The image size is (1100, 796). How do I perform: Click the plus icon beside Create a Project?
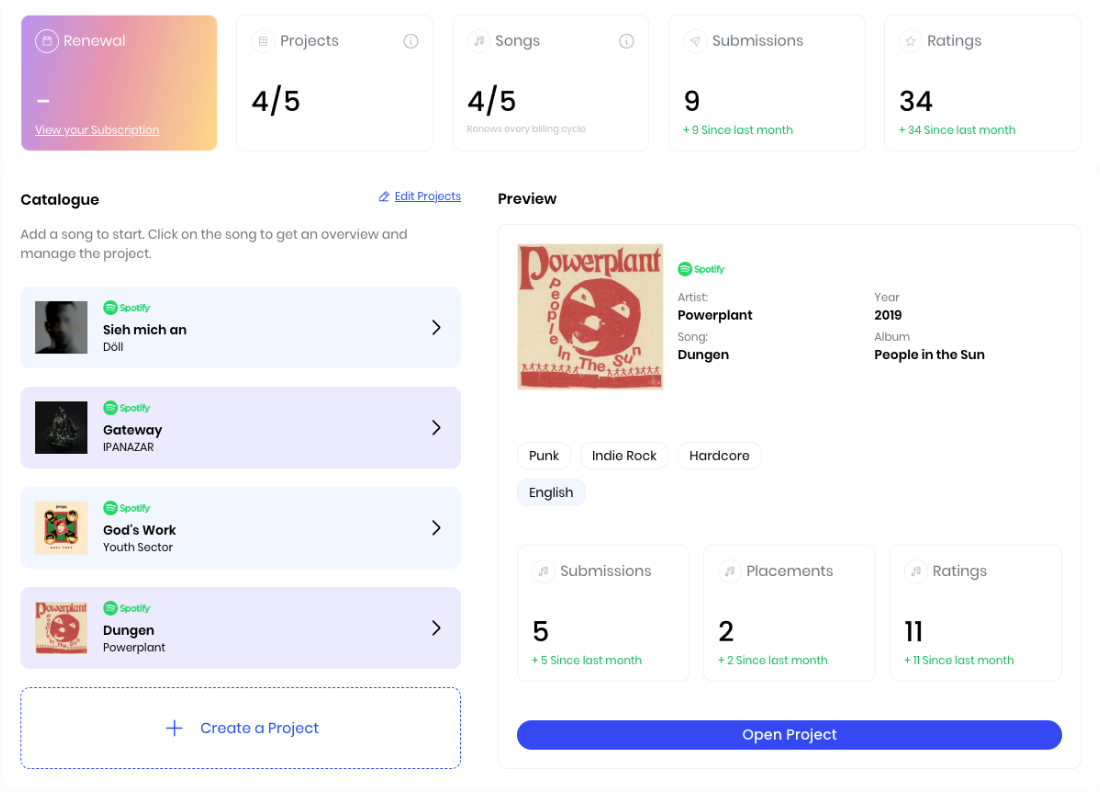tap(174, 728)
